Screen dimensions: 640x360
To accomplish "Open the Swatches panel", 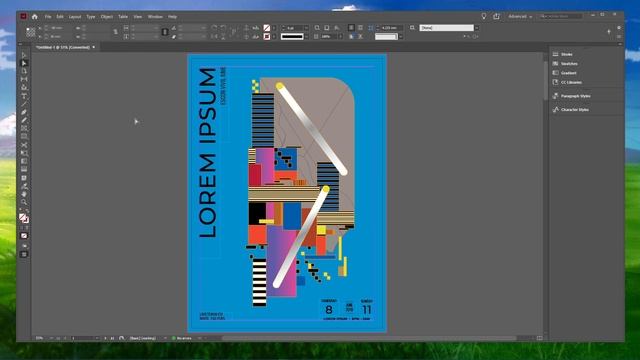I will (569, 64).
